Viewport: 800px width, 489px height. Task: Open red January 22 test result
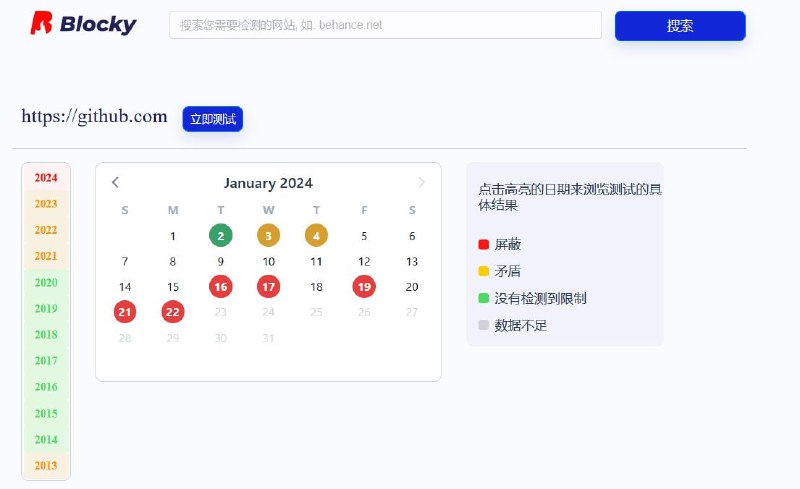point(173,312)
